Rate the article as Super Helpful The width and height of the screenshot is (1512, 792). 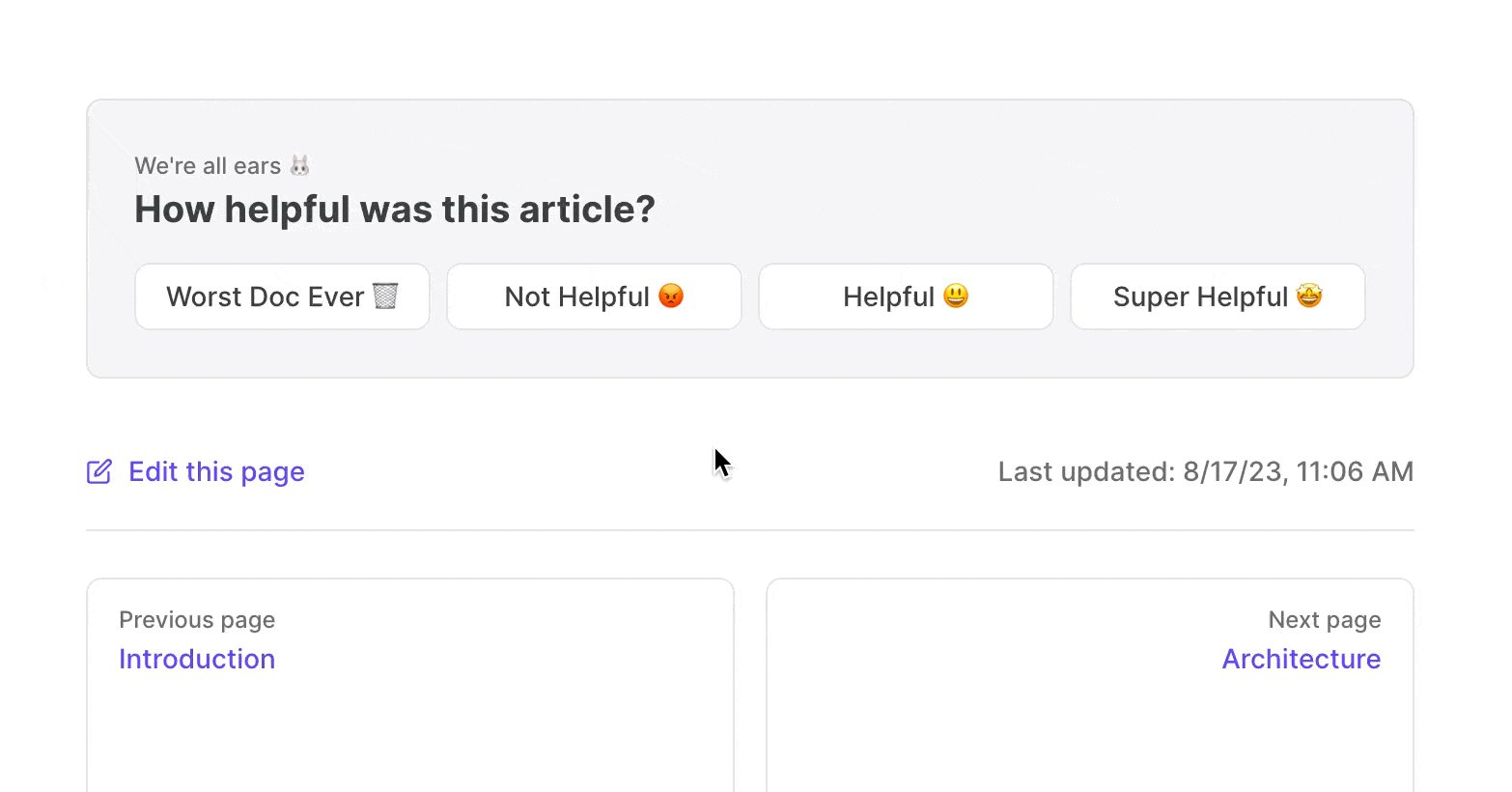[x=1218, y=297]
